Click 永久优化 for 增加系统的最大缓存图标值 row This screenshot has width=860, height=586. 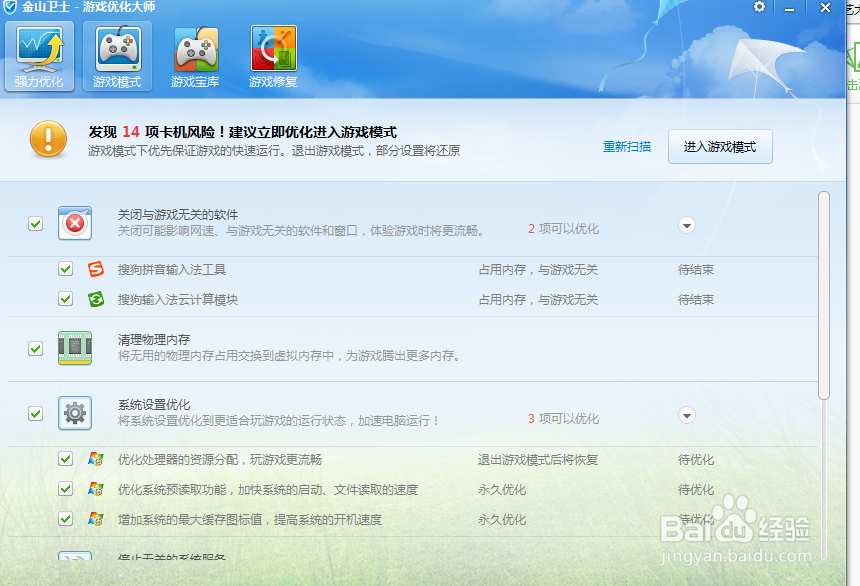[502, 519]
